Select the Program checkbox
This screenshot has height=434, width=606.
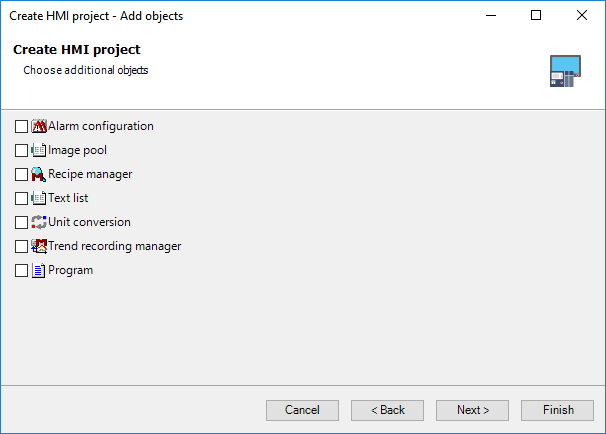click(x=21, y=270)
